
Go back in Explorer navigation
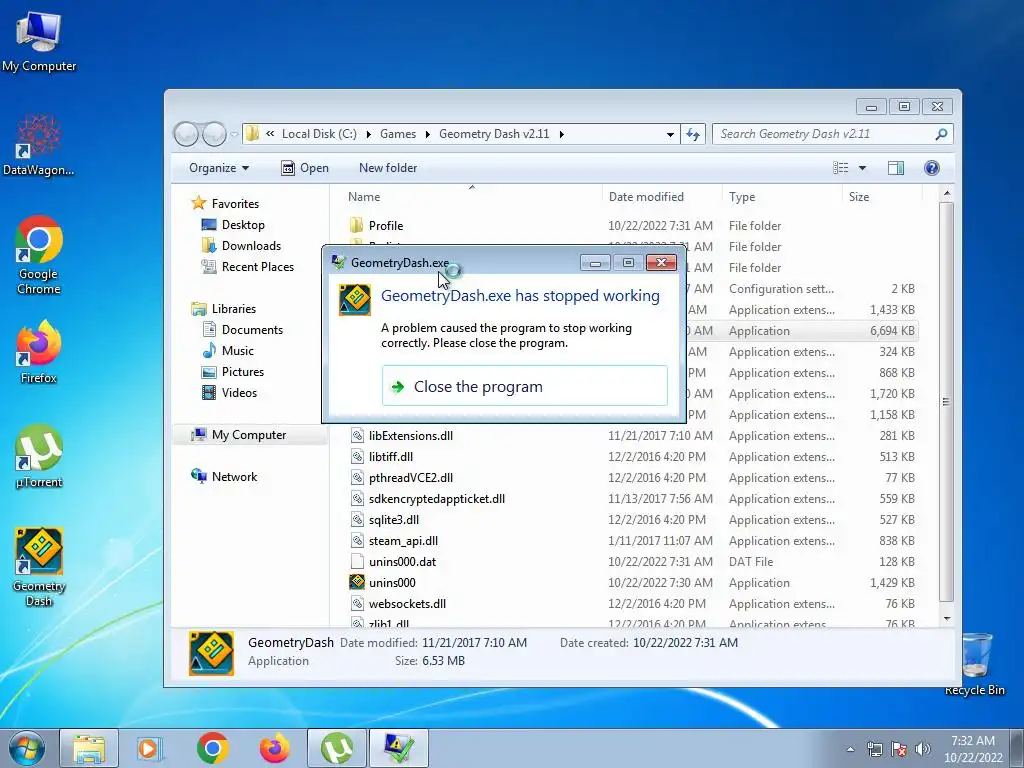[x=187, y=134]
